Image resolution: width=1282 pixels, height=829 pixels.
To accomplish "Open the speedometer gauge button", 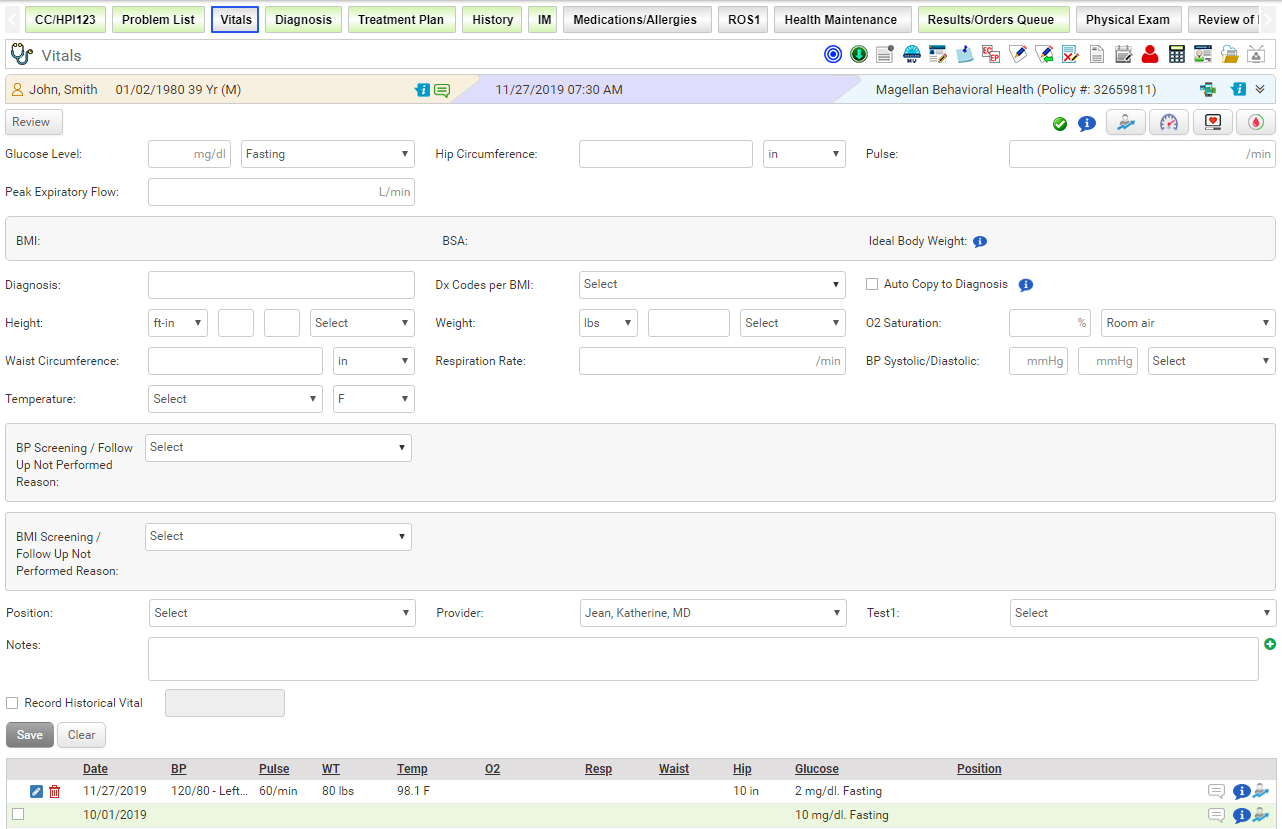I will 1168,122.
